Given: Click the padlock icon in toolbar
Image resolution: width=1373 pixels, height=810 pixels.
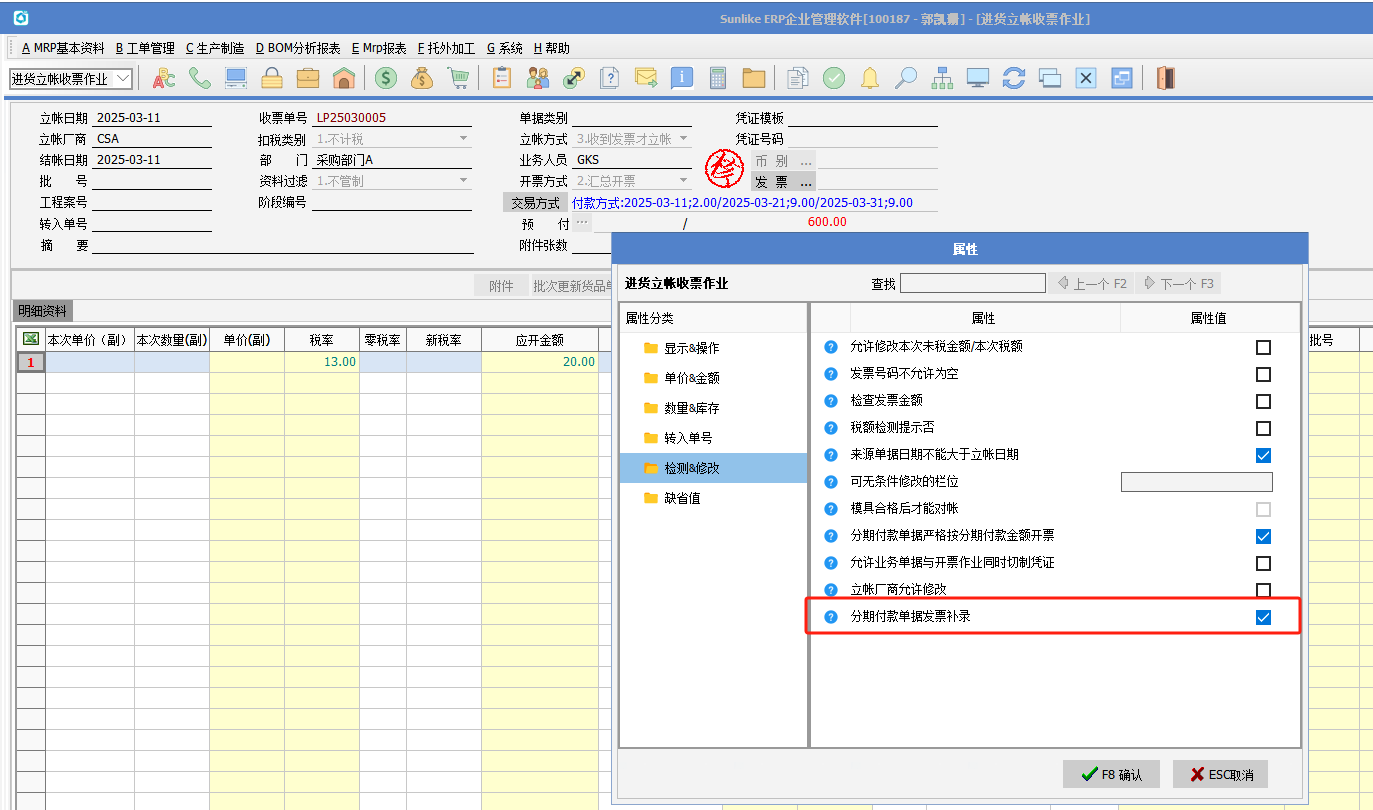Looking at the screenshot, I should pos(271,78).
